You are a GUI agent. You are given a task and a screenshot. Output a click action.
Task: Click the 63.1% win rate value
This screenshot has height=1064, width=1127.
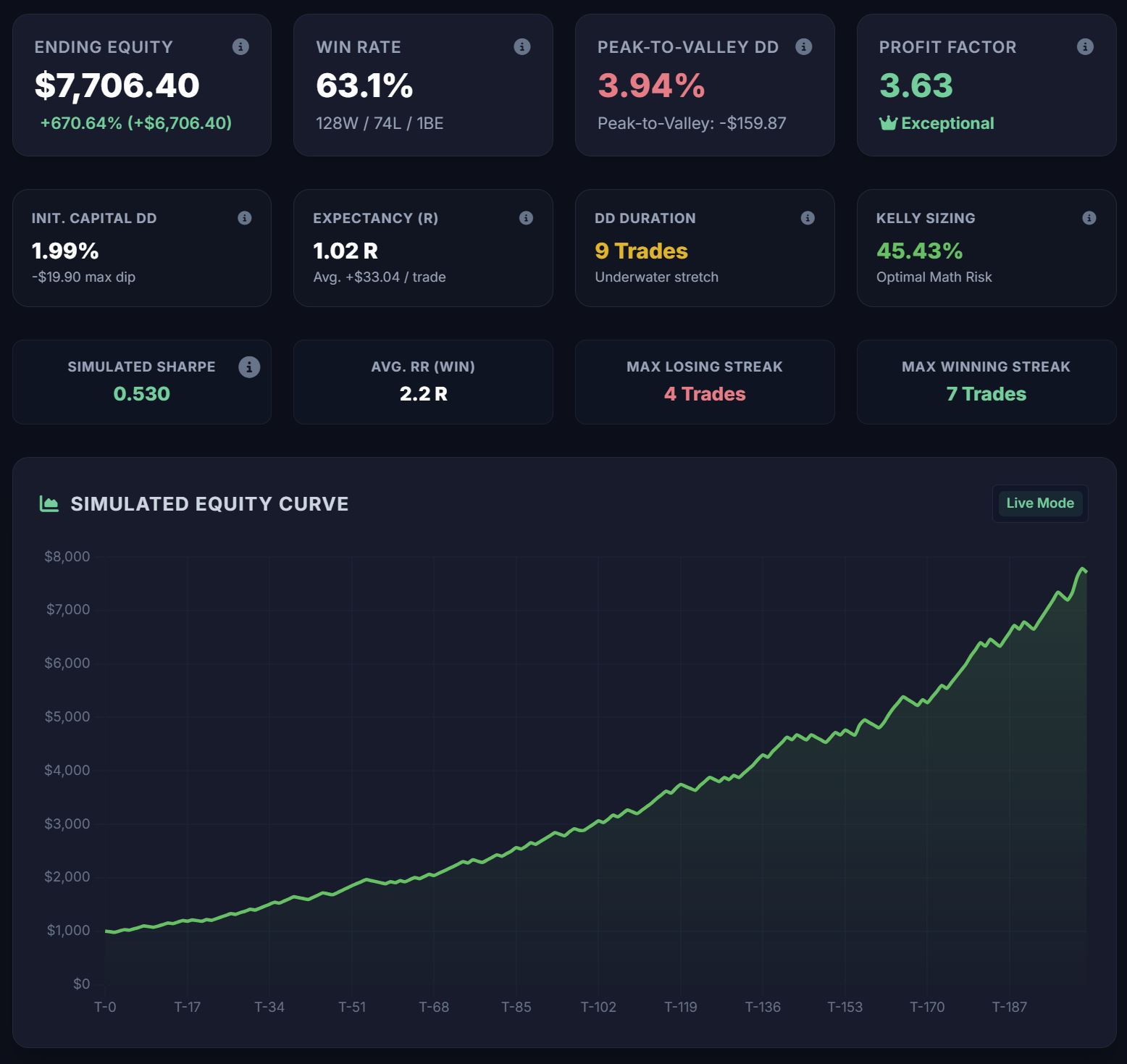coord(364,85)
